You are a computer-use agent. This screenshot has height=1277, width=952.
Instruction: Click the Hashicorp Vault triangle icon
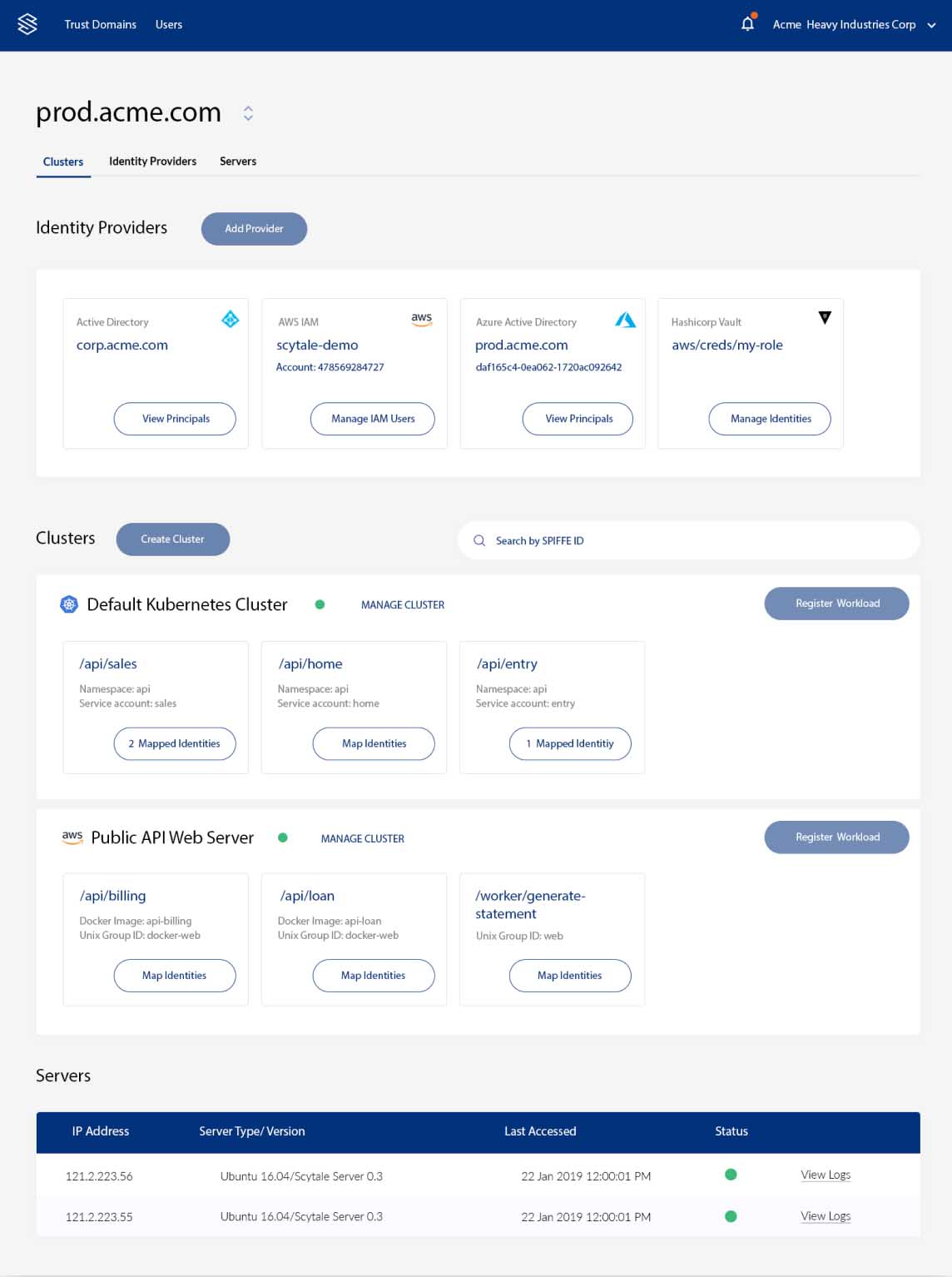[825, 317]
